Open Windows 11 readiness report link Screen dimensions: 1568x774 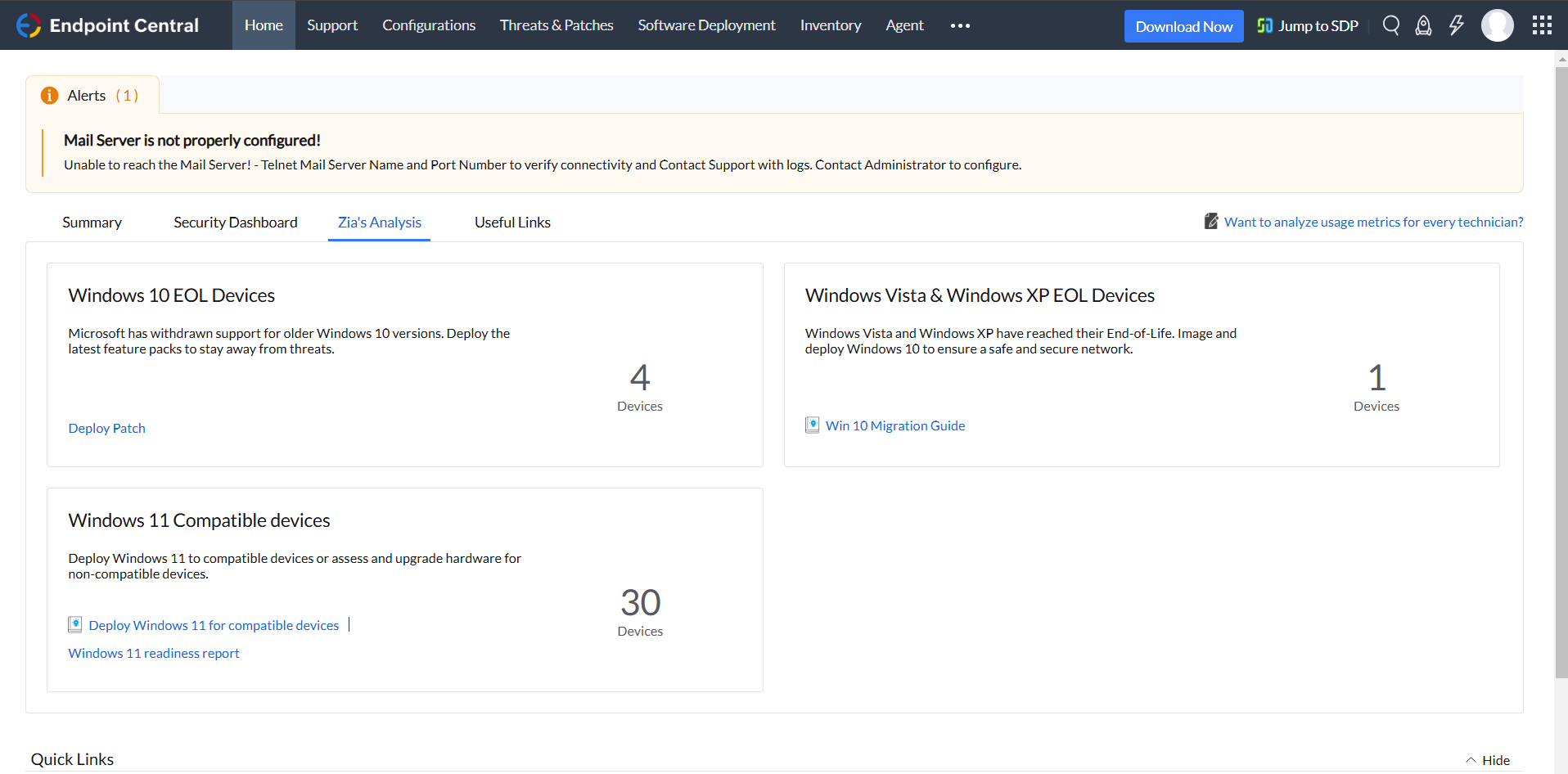tap(154, 653)
